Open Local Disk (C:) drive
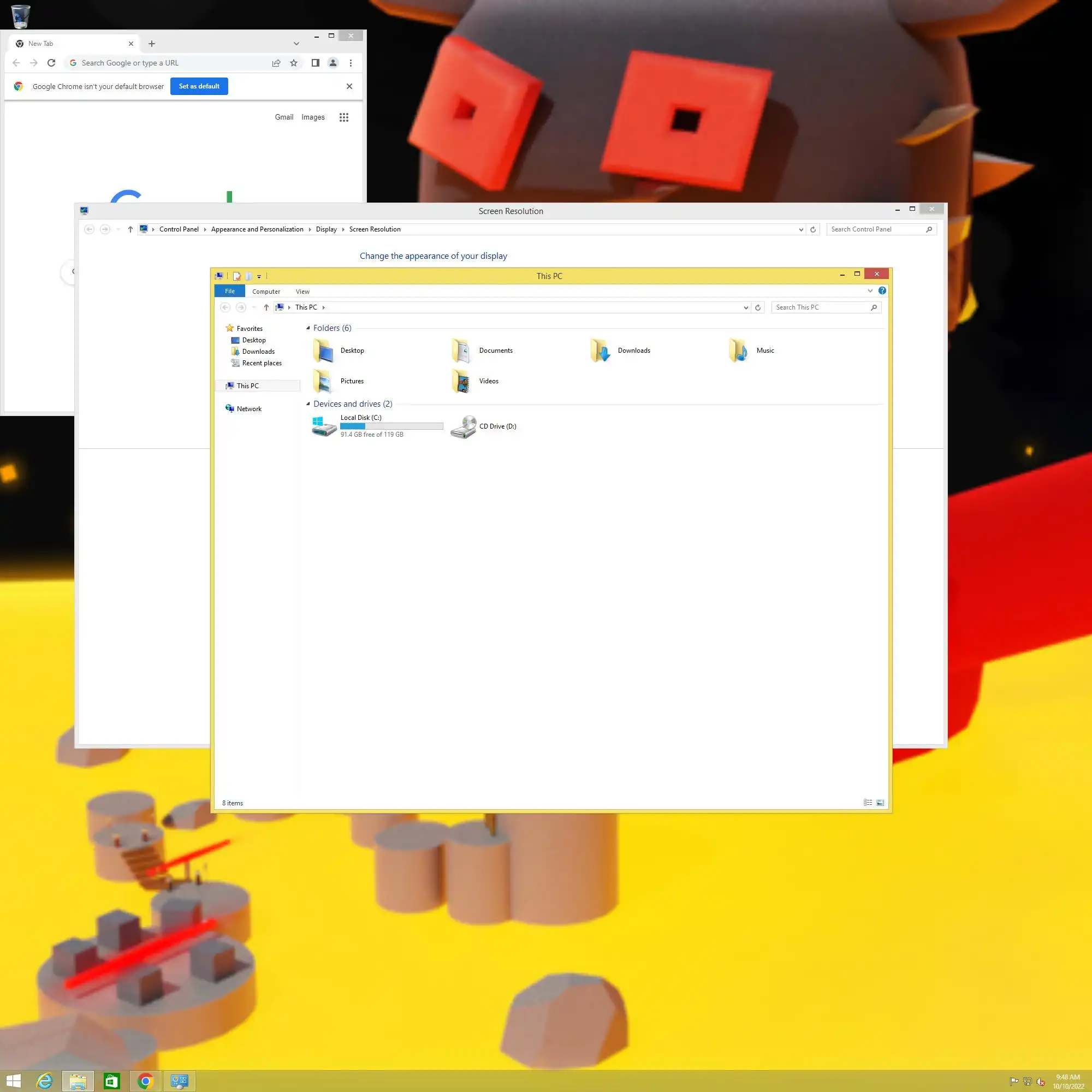1092x1092 pixels. [x=324, y=426]
